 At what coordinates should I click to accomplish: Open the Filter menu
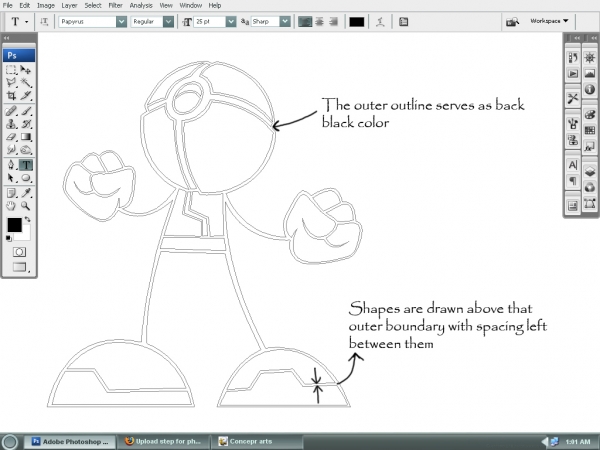pyautogui.click(x=115, y=5)
